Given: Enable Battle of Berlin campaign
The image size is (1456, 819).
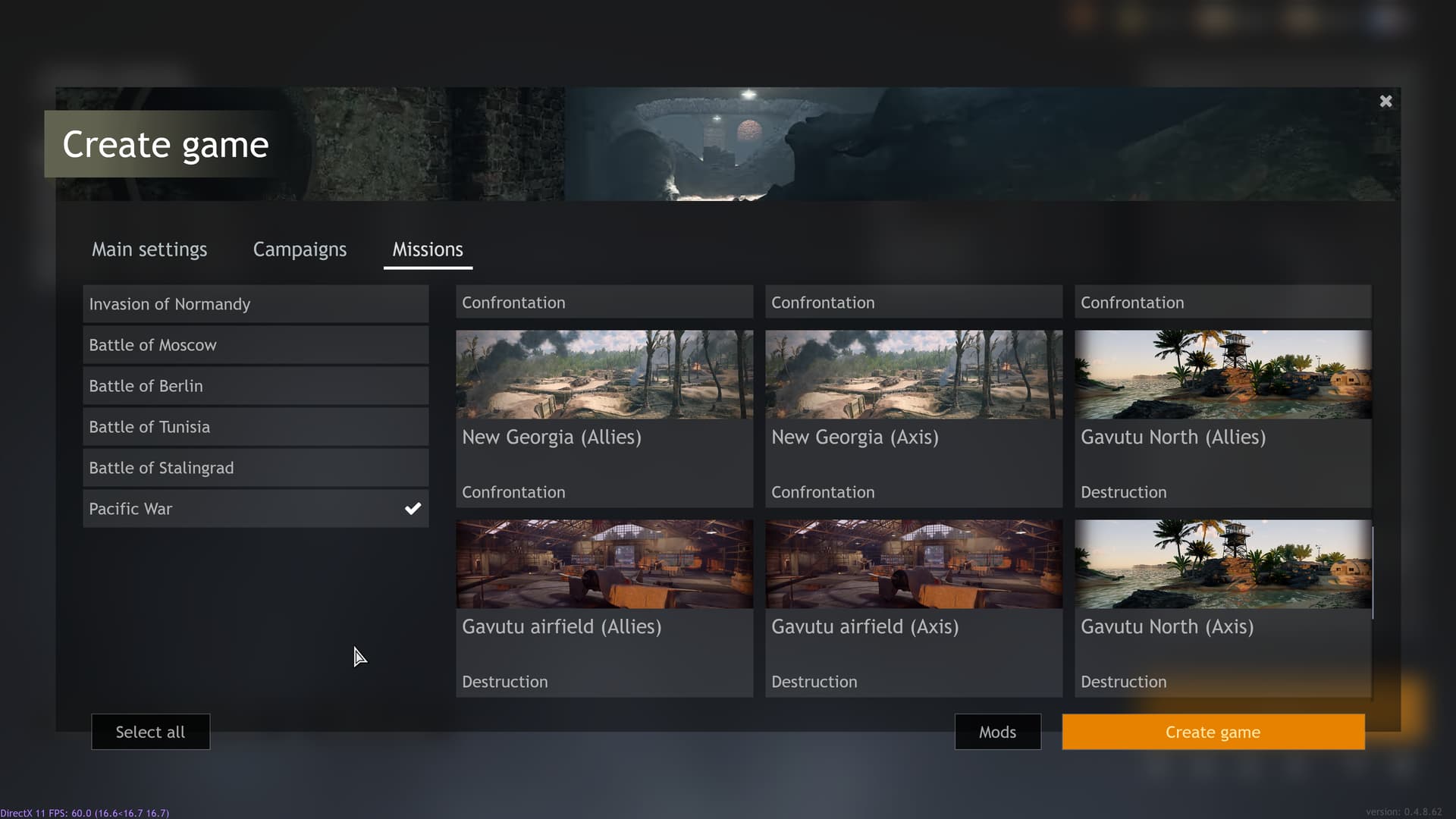Looking at the screenshot, I should tap(256, 386).
